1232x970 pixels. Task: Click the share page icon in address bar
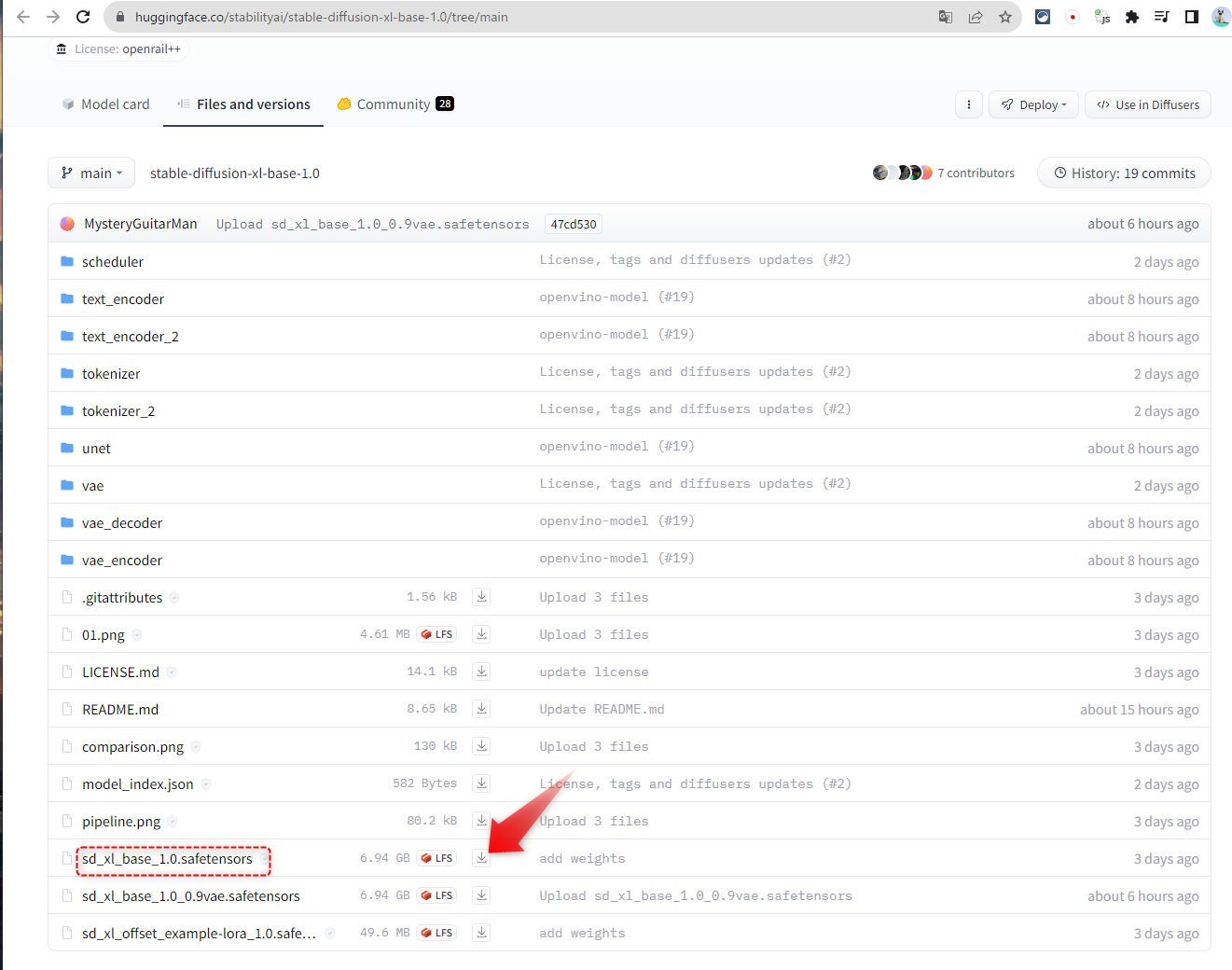click(976, 17)
